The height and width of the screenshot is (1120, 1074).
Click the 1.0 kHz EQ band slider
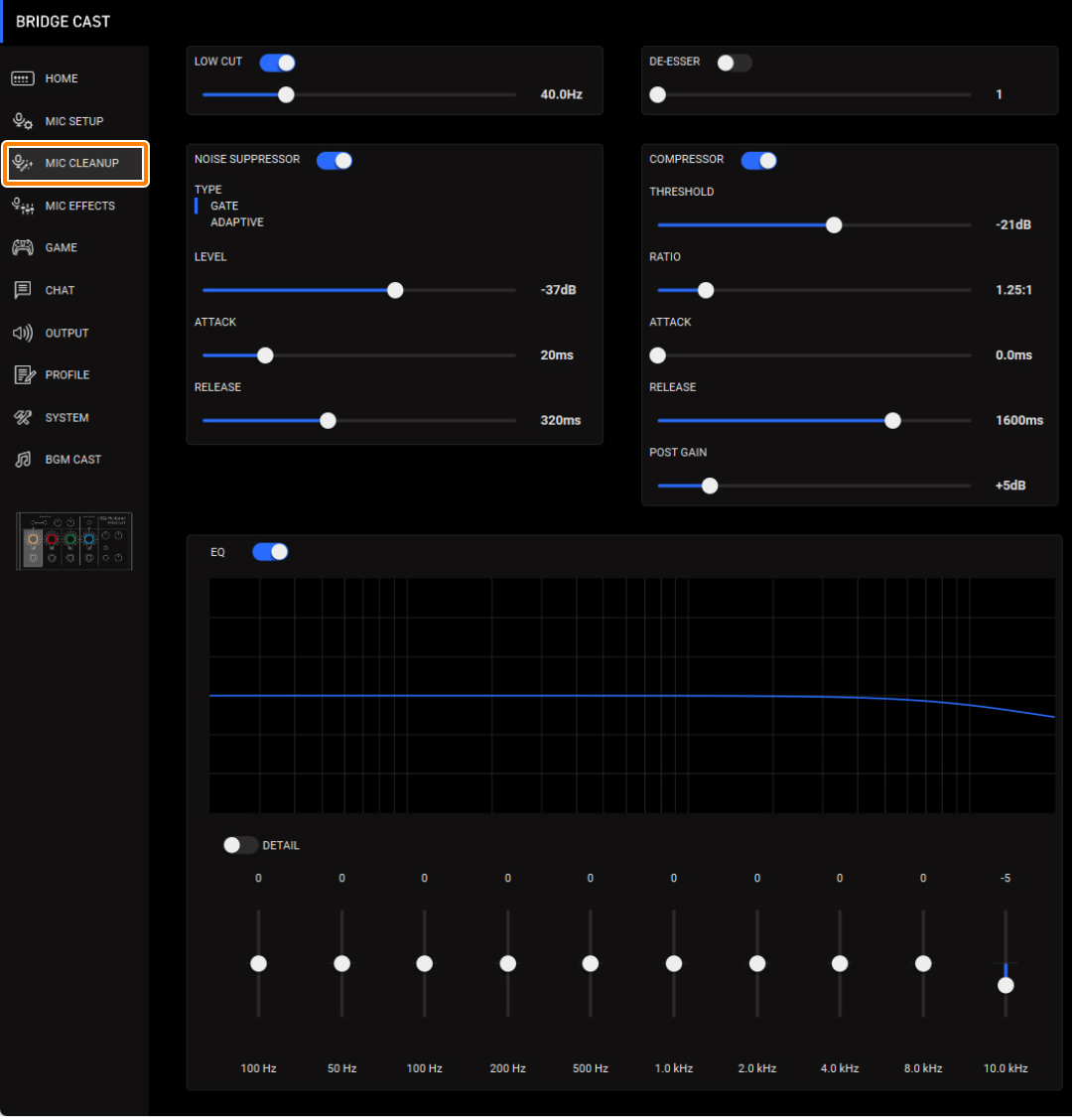pos(675,965)
